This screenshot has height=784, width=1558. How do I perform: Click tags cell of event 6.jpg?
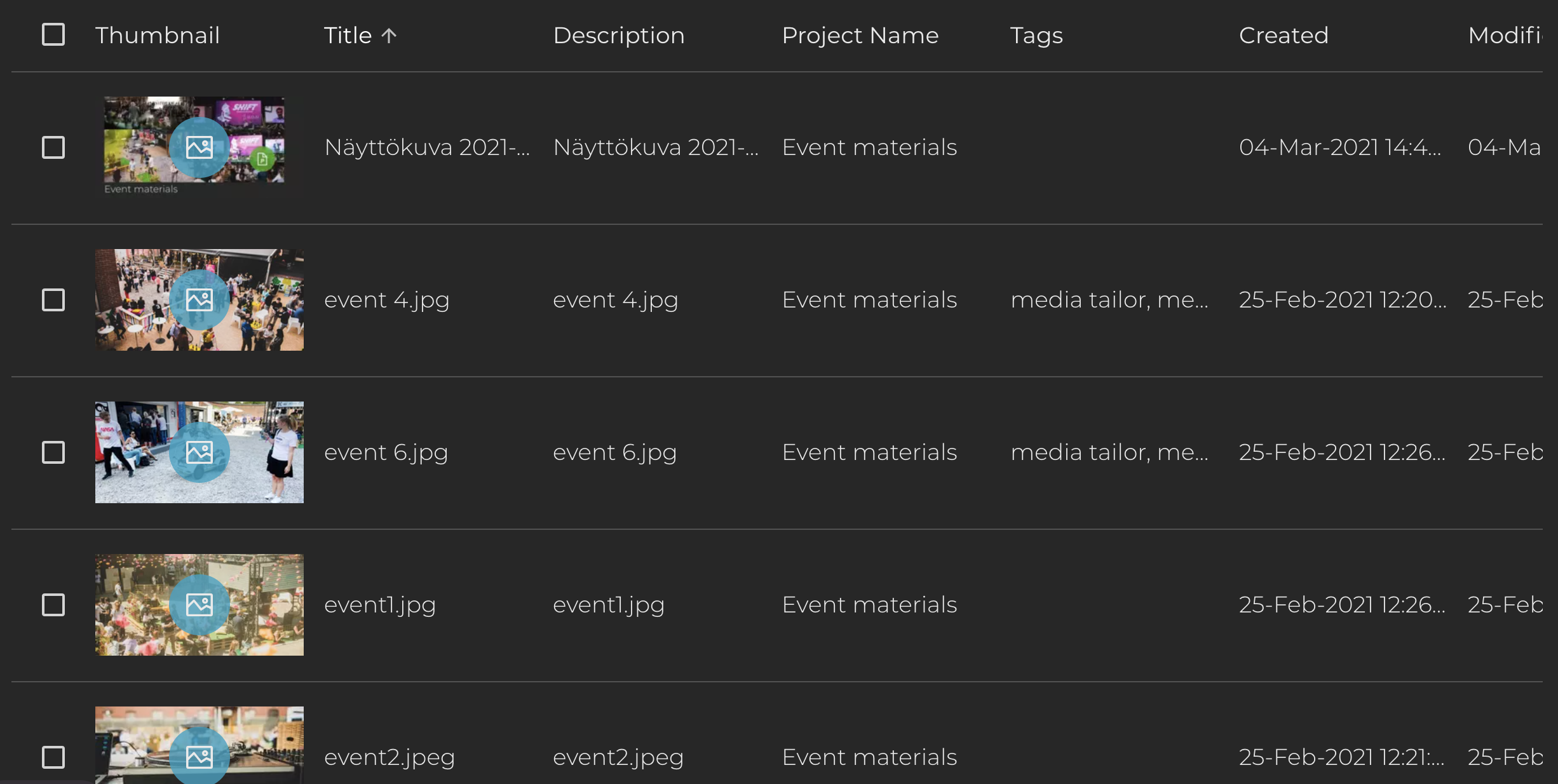(1109, 452)
